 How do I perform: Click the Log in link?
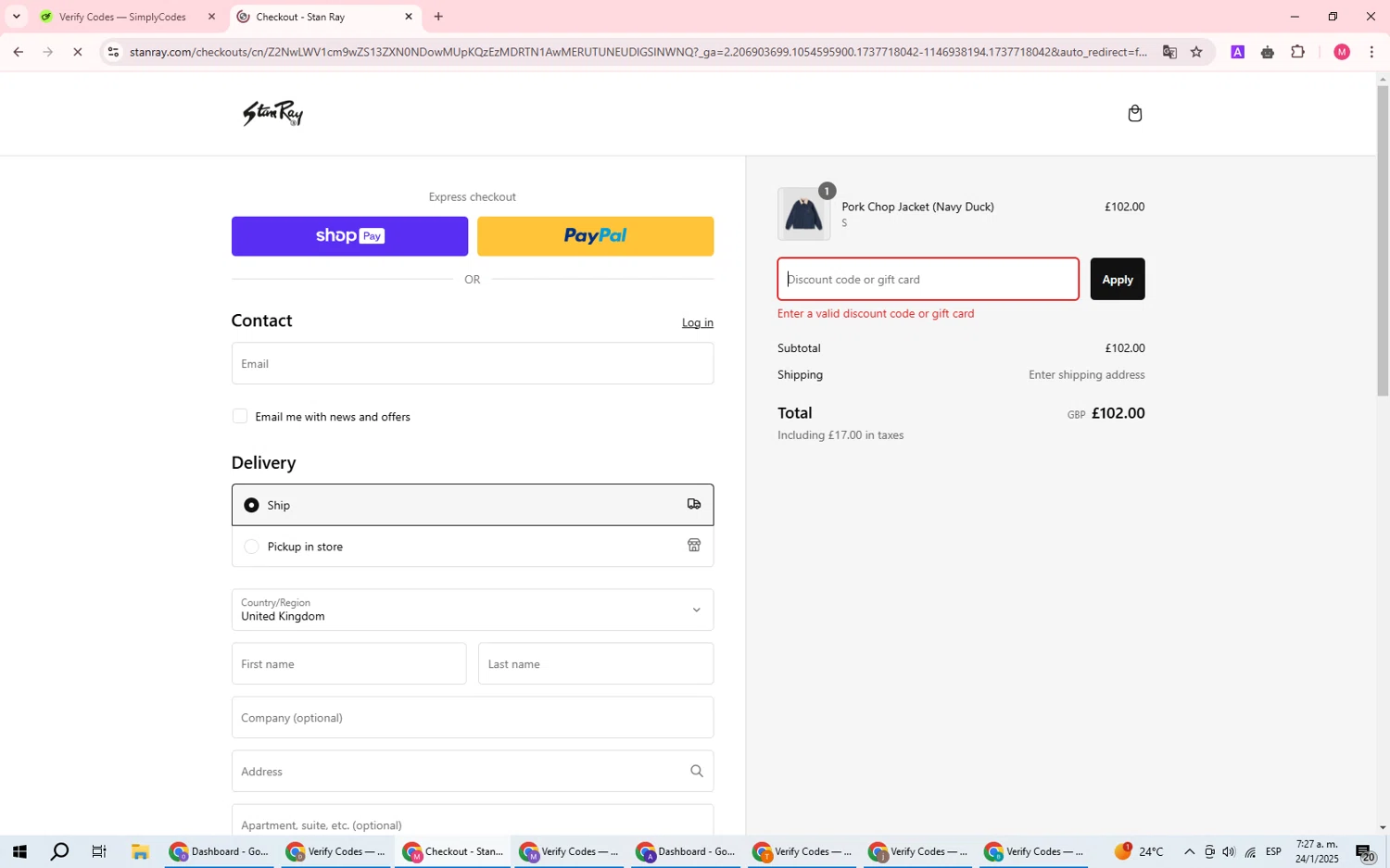point(697,322)
